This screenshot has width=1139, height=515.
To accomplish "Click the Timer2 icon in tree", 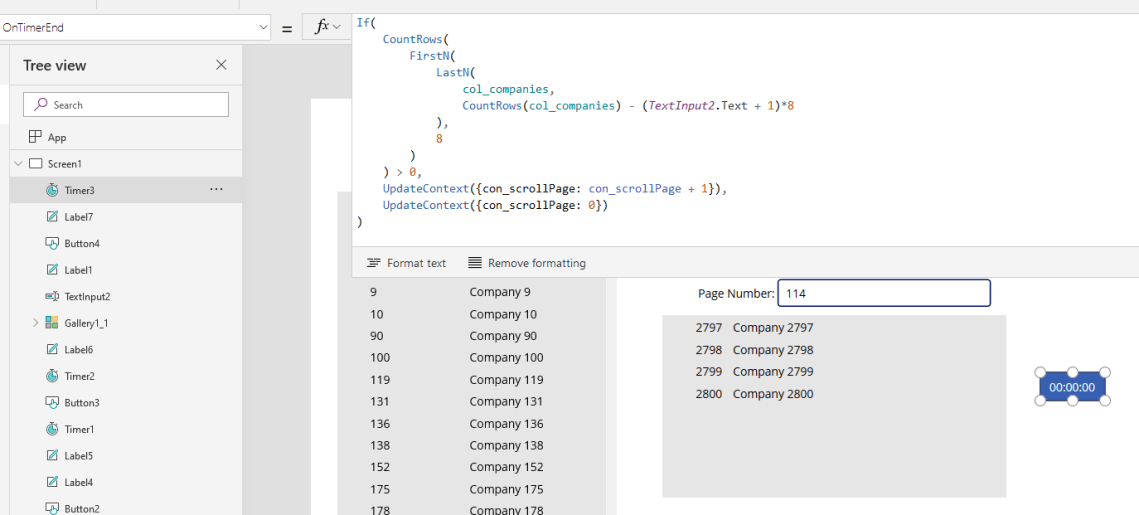I will point(52,376).
